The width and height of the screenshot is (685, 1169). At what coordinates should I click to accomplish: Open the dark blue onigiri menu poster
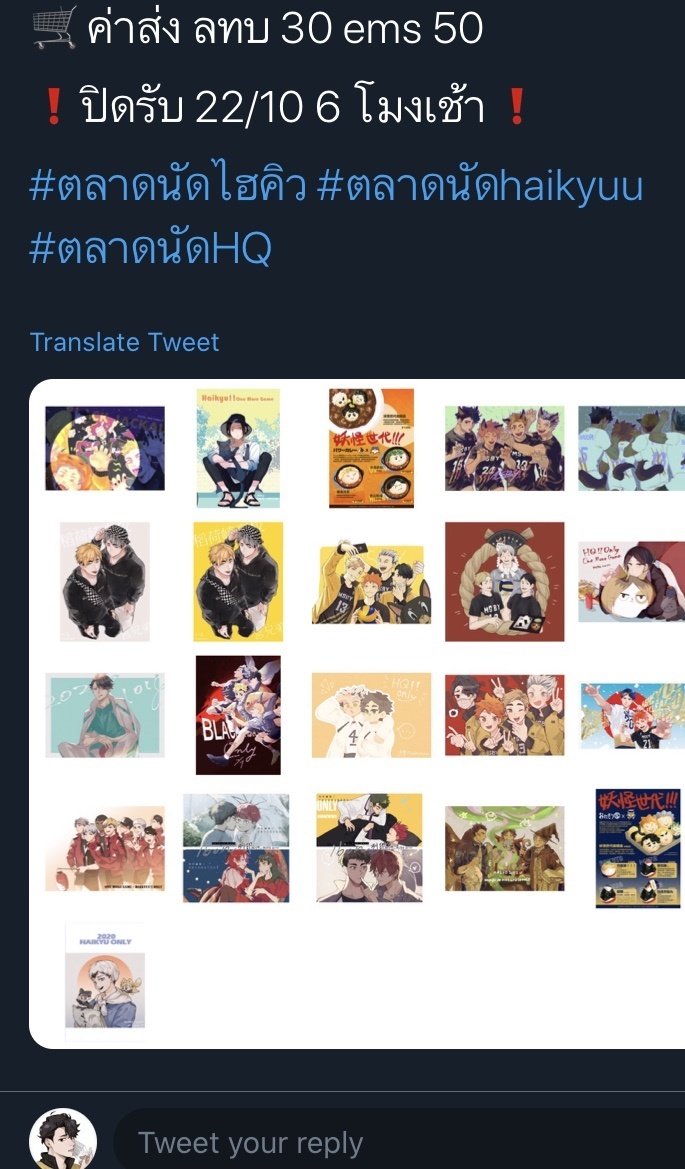click(638, 848)
